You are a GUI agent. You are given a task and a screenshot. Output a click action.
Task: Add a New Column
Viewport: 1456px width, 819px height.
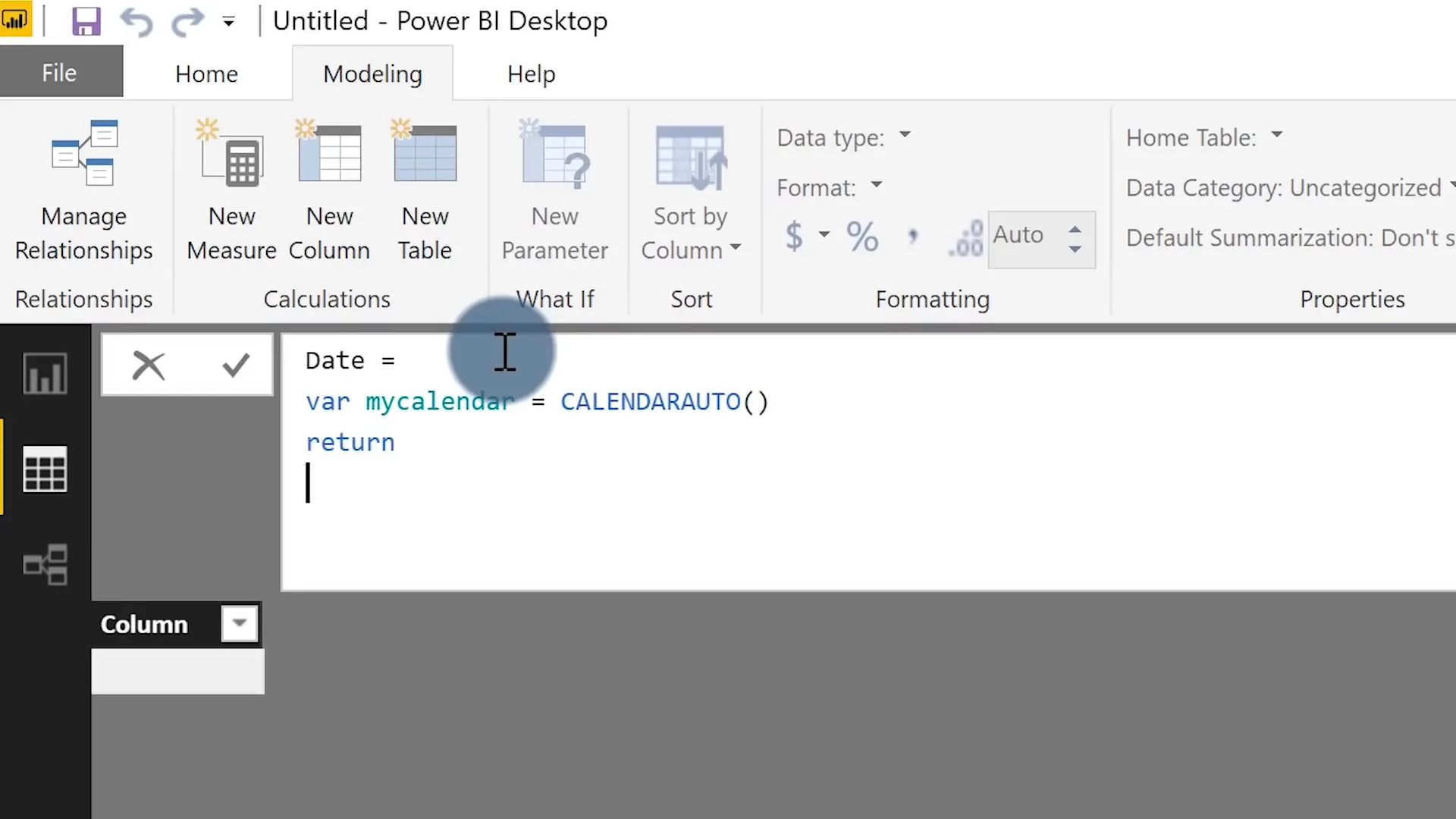coord(329,191)
